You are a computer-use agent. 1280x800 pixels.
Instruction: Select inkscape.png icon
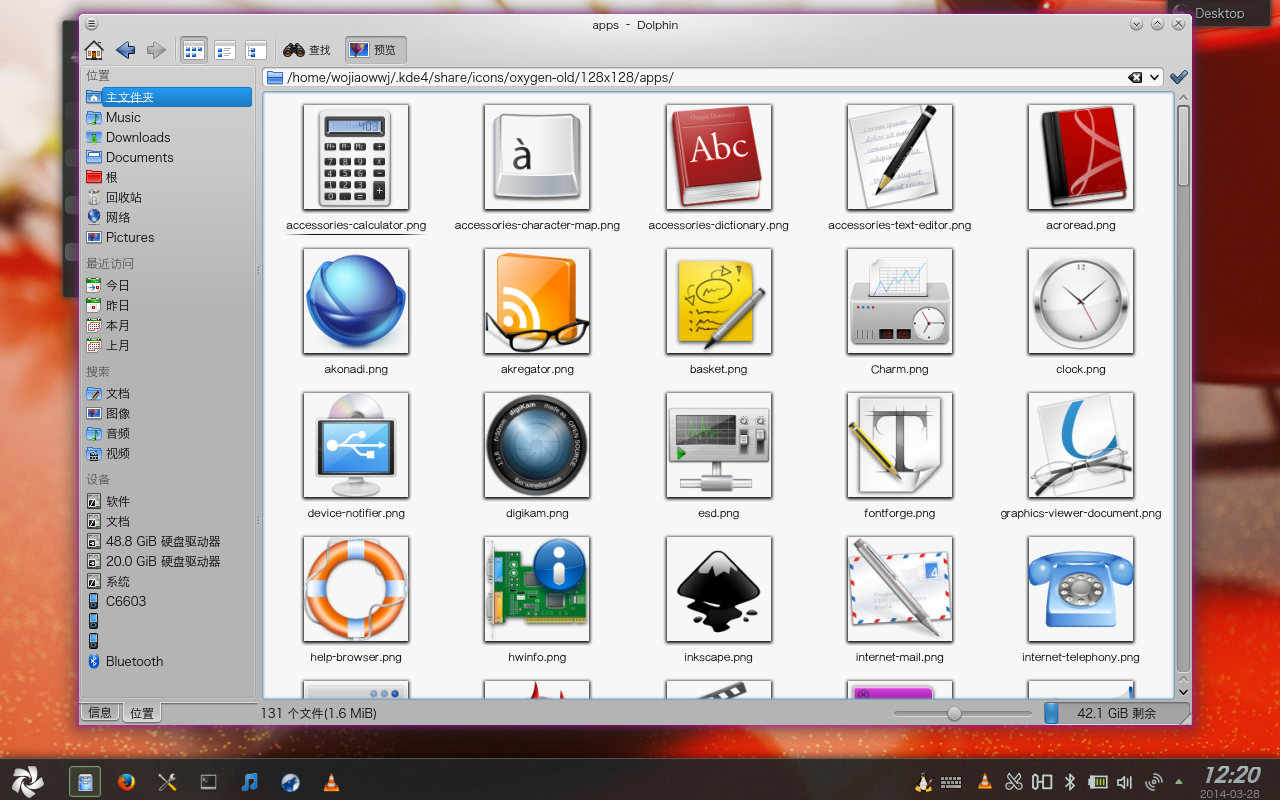[x=718, y=589]
